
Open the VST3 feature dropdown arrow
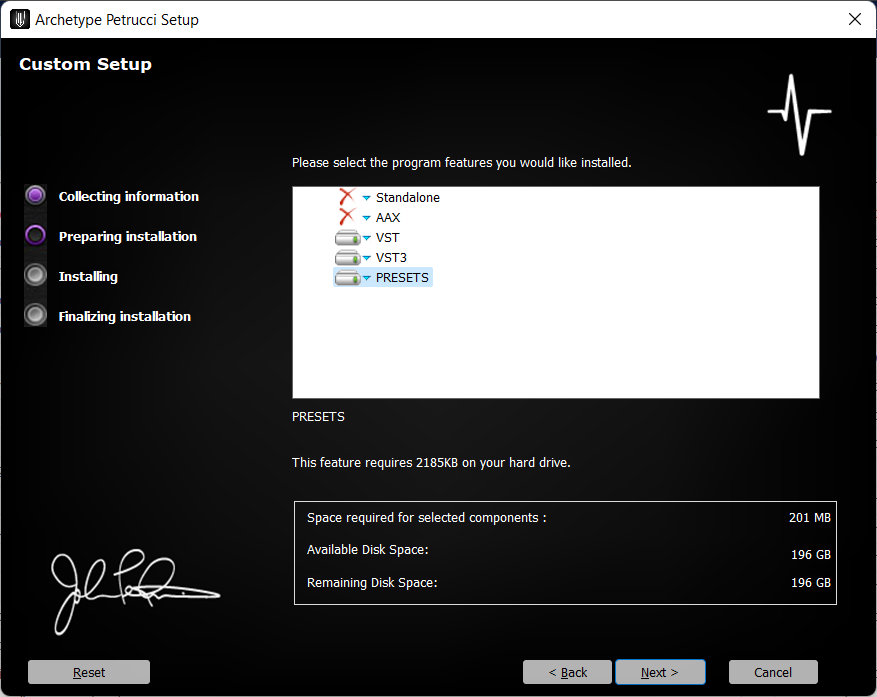[367, 258]
